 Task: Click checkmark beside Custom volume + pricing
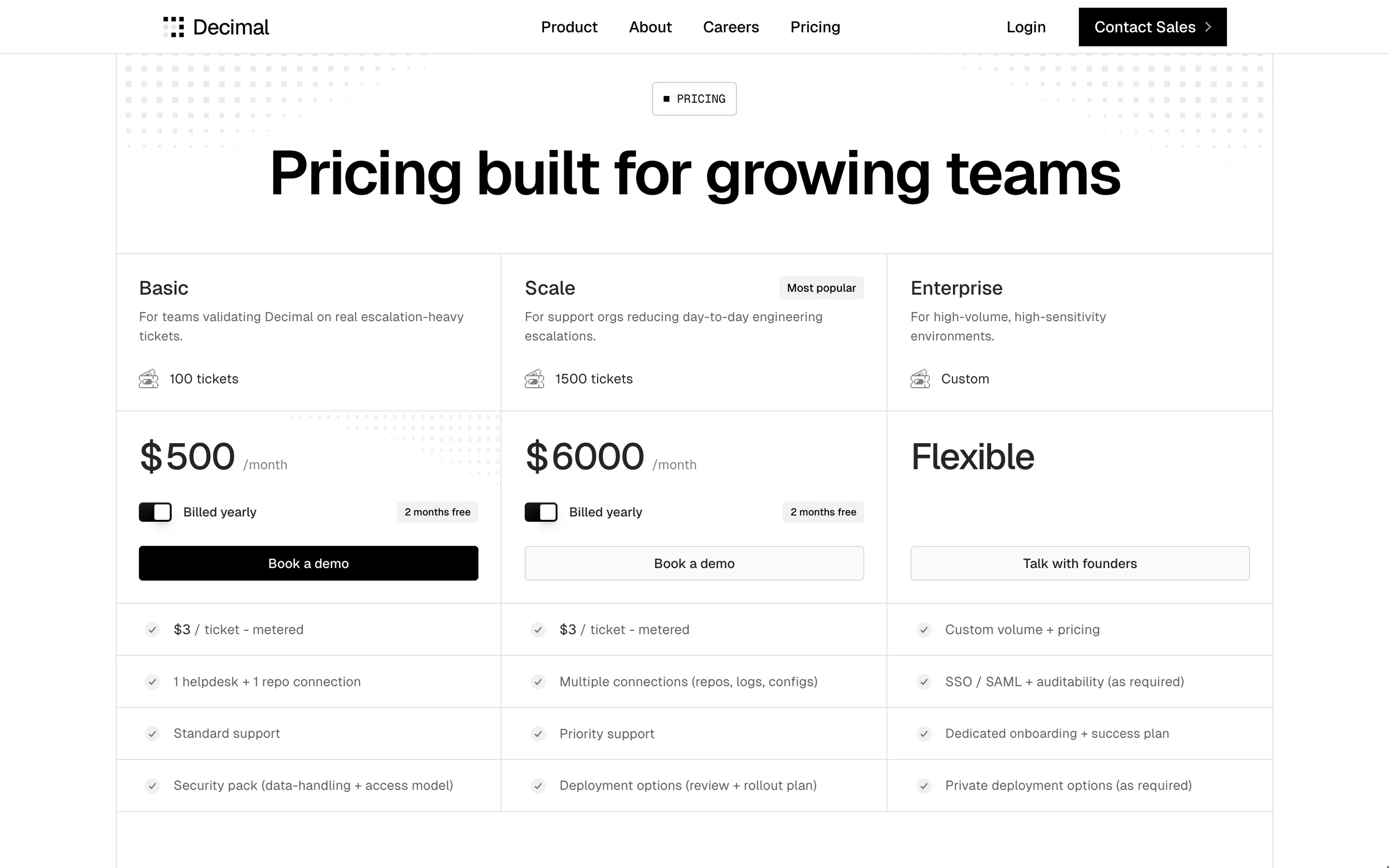click(924, 630)
